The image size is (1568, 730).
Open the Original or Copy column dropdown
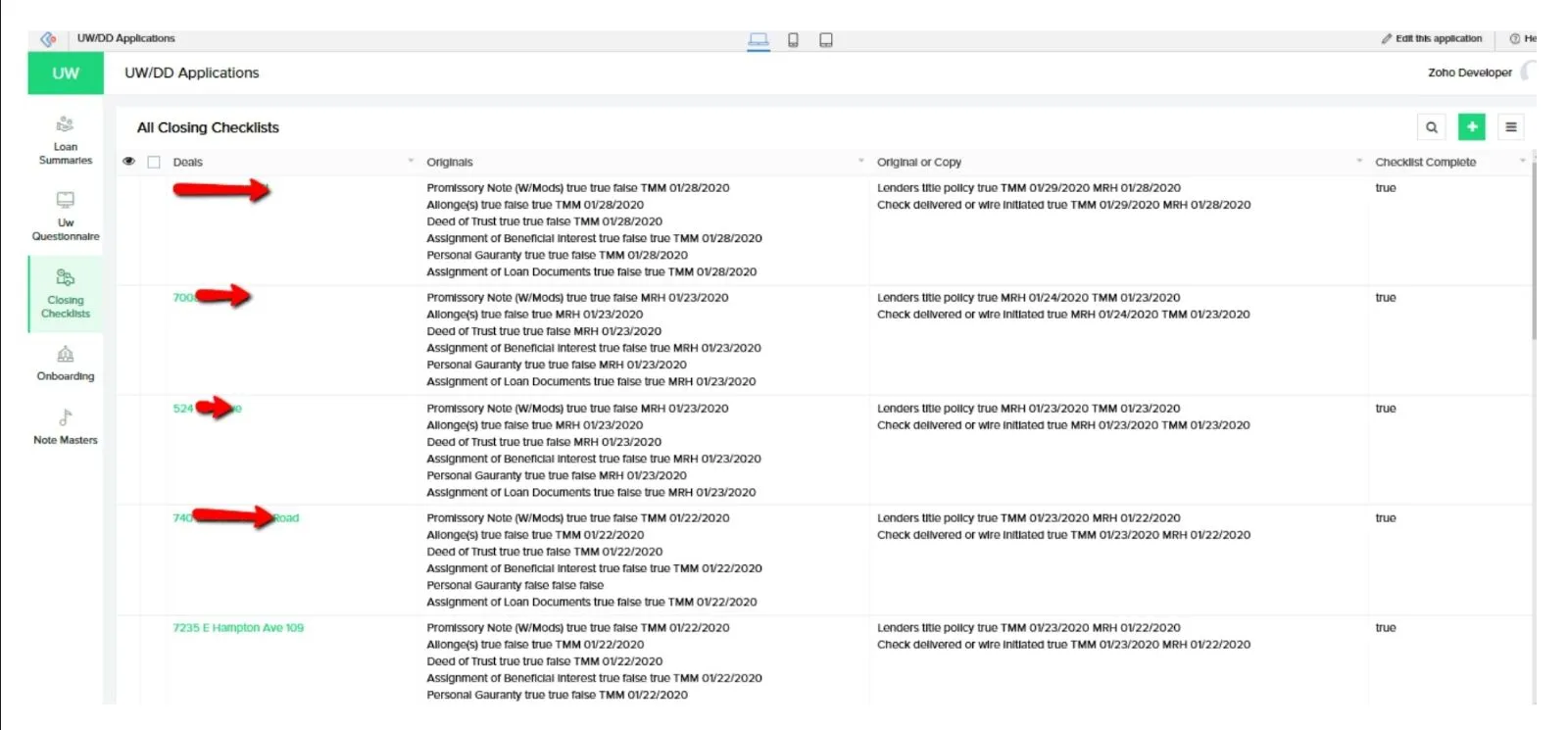click(x=1359, y=162)
